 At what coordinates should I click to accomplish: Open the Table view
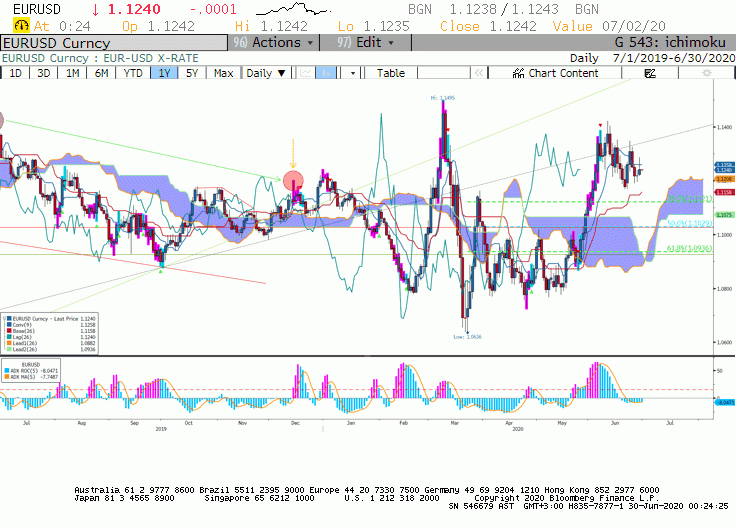(391, 73)
